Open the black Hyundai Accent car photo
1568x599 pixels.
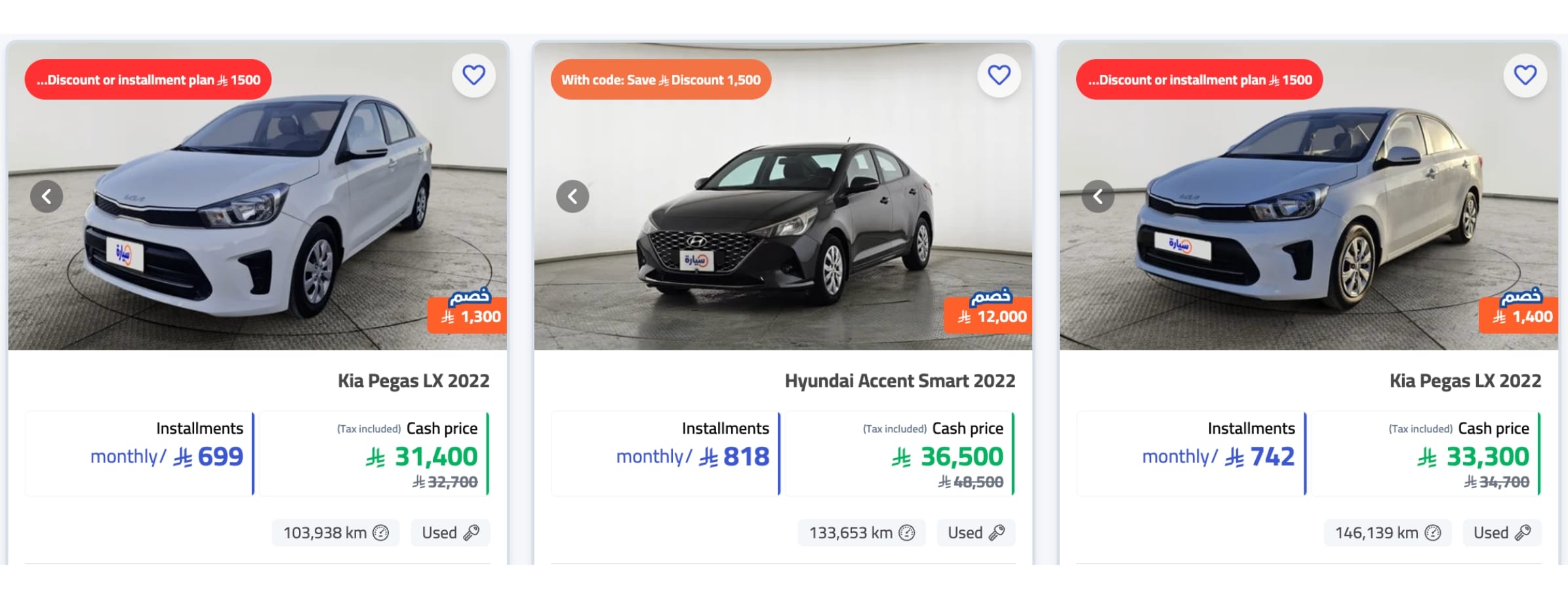[783, 223]
